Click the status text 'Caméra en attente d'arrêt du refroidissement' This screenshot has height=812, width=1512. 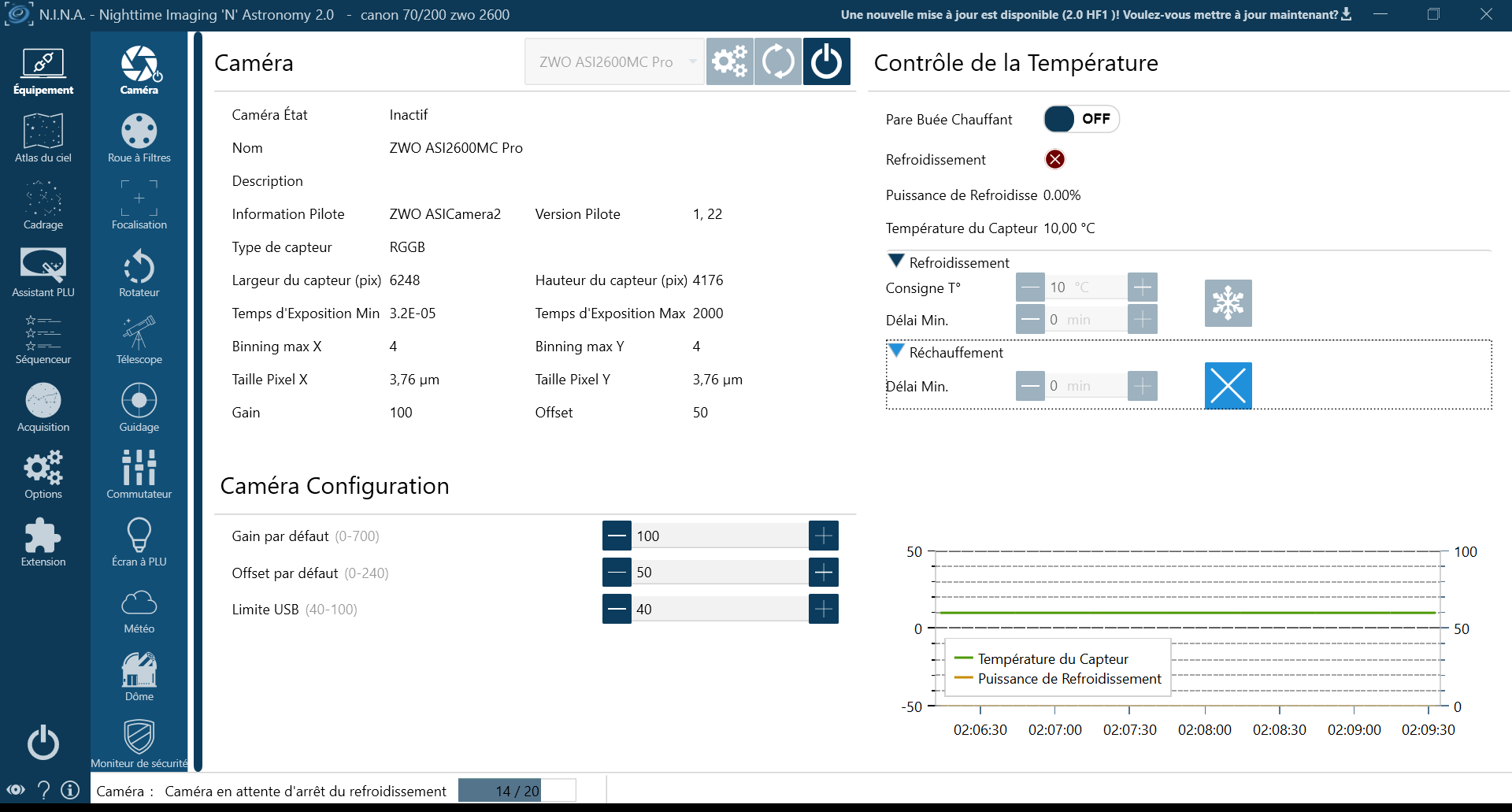[x=306, y=791]
